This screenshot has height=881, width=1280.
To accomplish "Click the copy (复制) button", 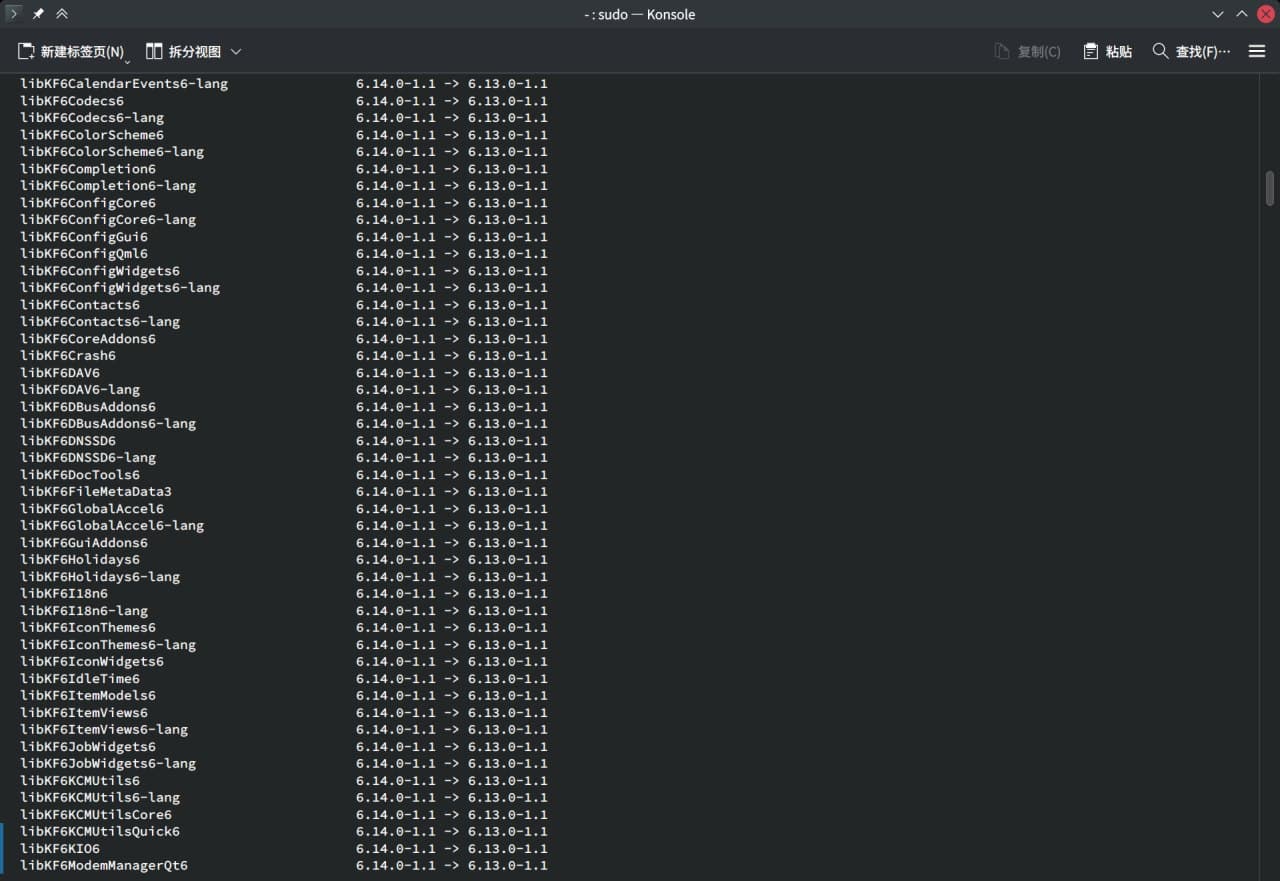I will pyautogui.click(x=1027, y=51).
